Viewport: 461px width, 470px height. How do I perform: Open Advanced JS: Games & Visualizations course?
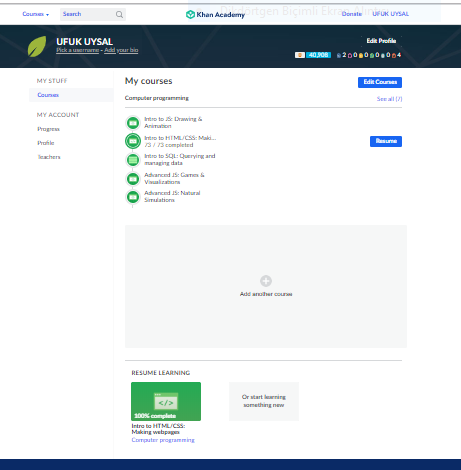[x=174, y=178]
